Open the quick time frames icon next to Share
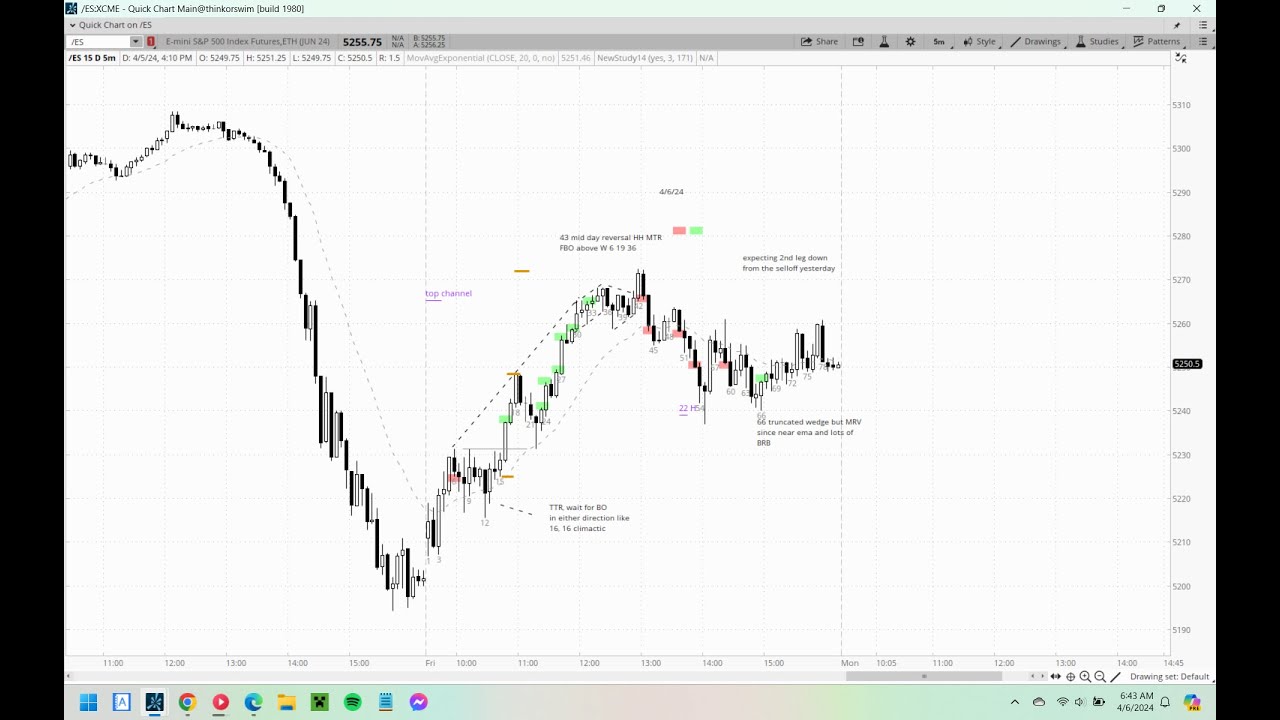Viewport: 1280px width, 720px height. coord(858,42)
